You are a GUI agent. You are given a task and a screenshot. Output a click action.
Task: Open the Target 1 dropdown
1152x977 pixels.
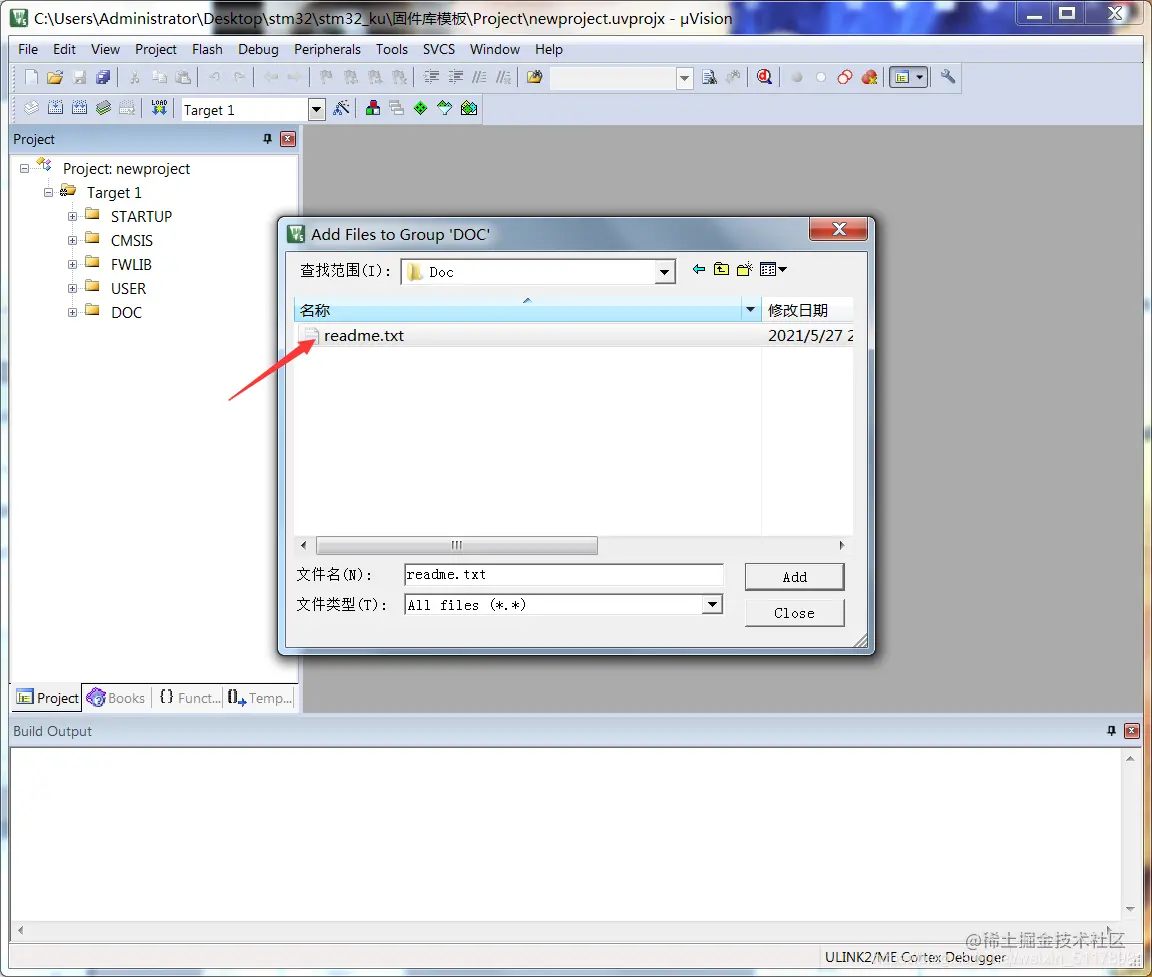point(317,109)
